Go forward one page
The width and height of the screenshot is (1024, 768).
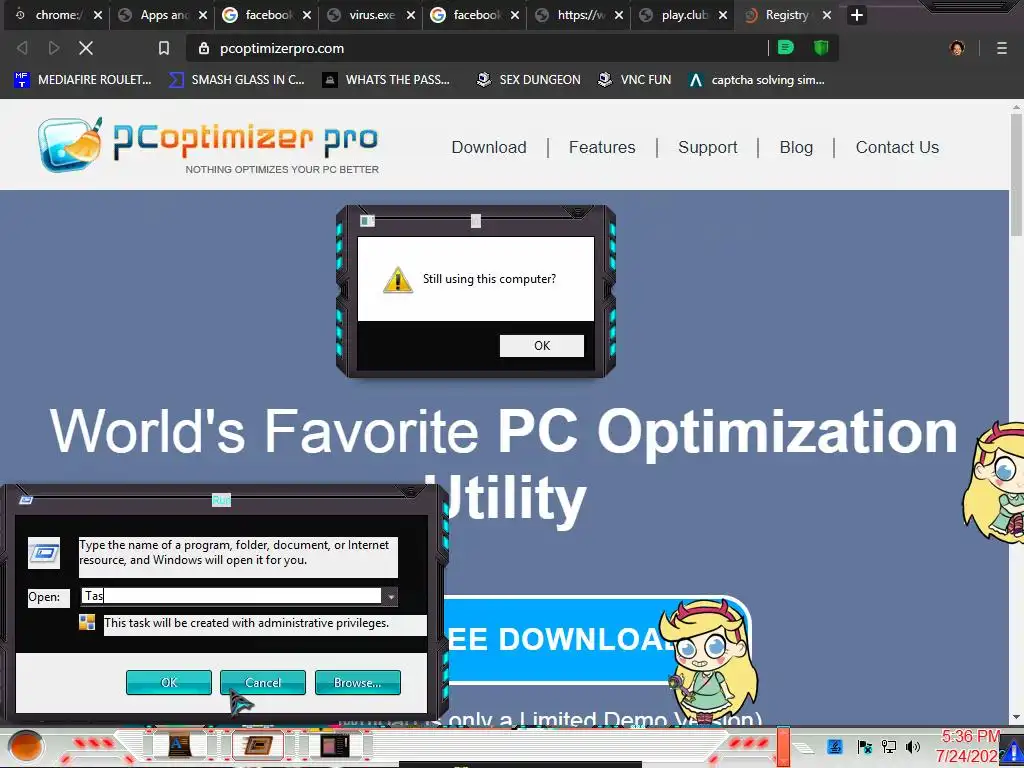coord(54,48)
